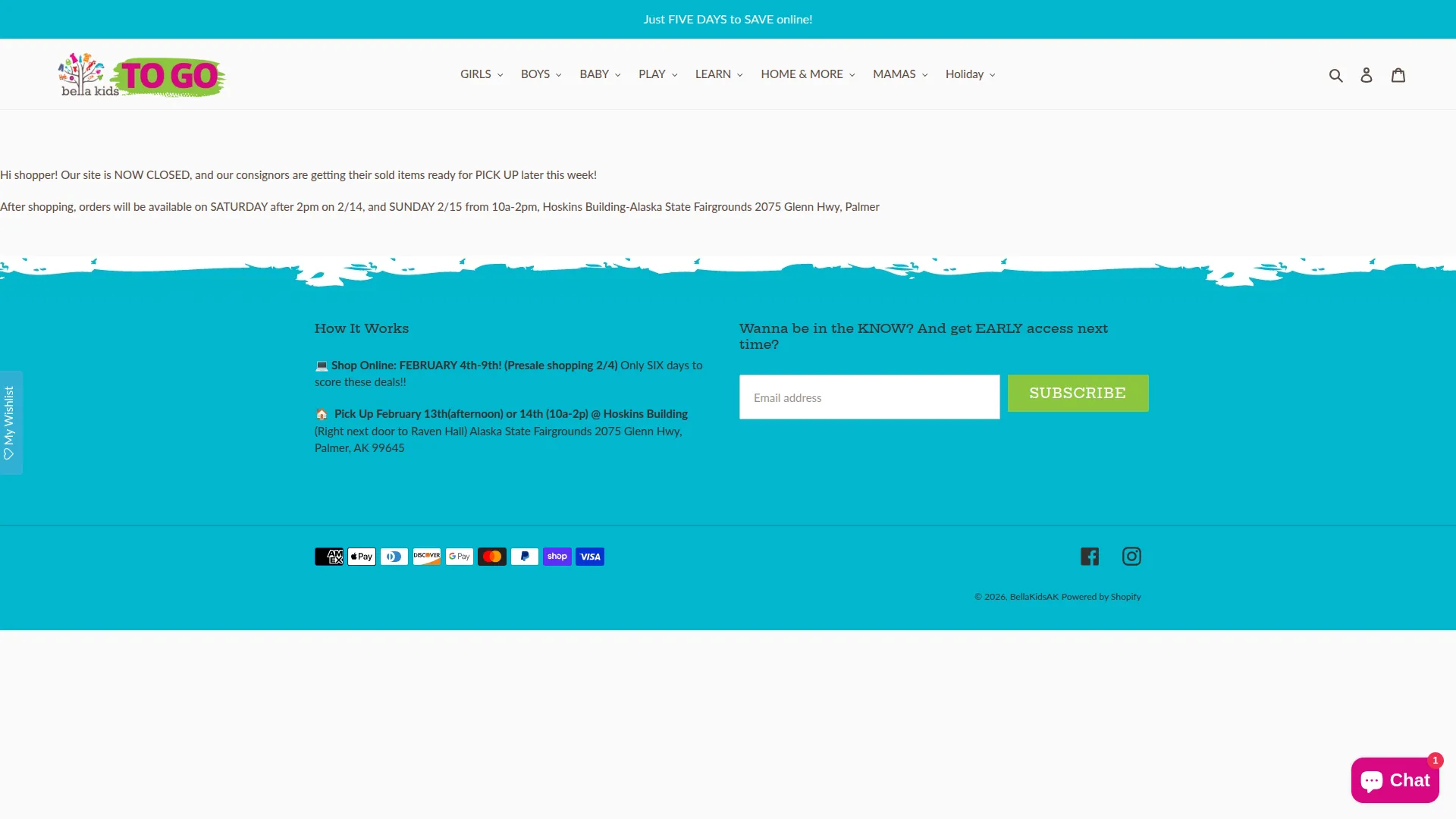Follow the Powered by Shopify link

pos(1100,597)
